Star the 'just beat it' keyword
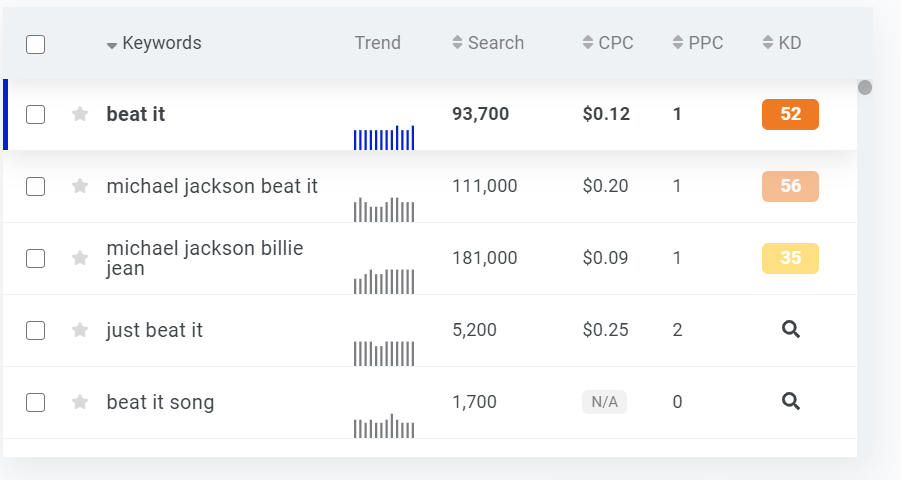The image size is (901, 480). pyautogui.click(x=80, y=330)
